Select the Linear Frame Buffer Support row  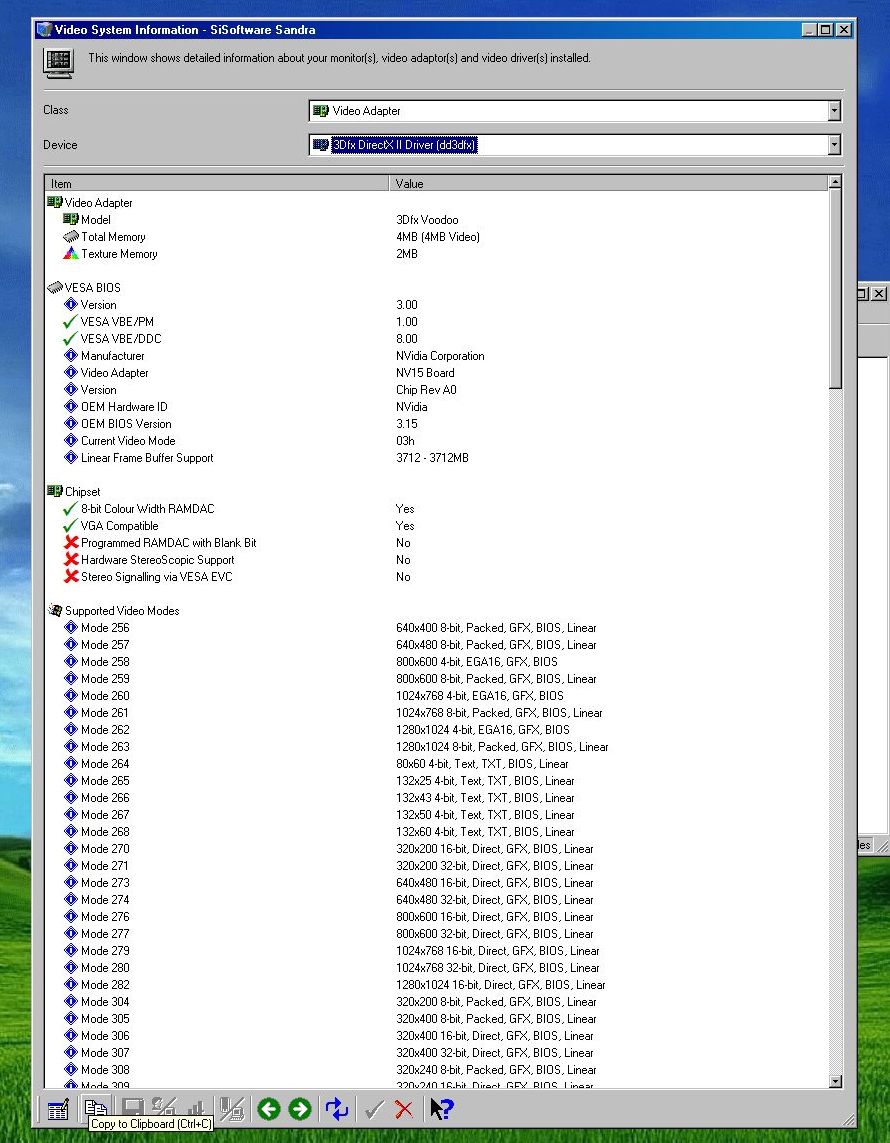coord(436,458)
